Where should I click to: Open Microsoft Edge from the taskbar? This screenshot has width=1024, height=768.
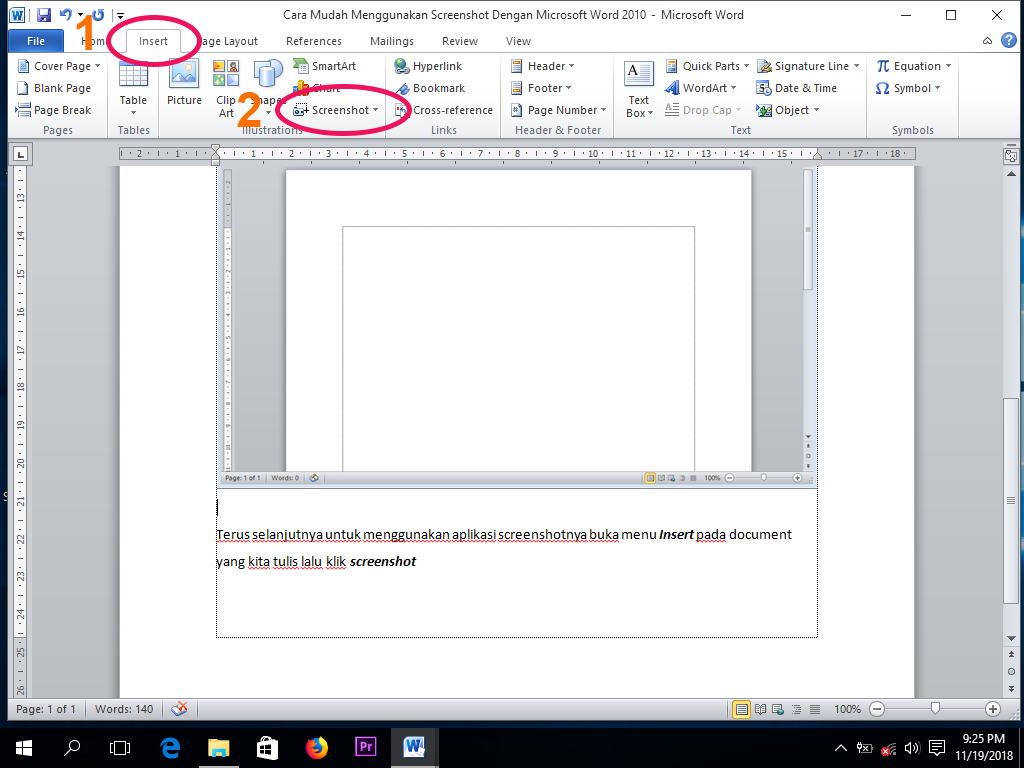[x=170, y=748]
